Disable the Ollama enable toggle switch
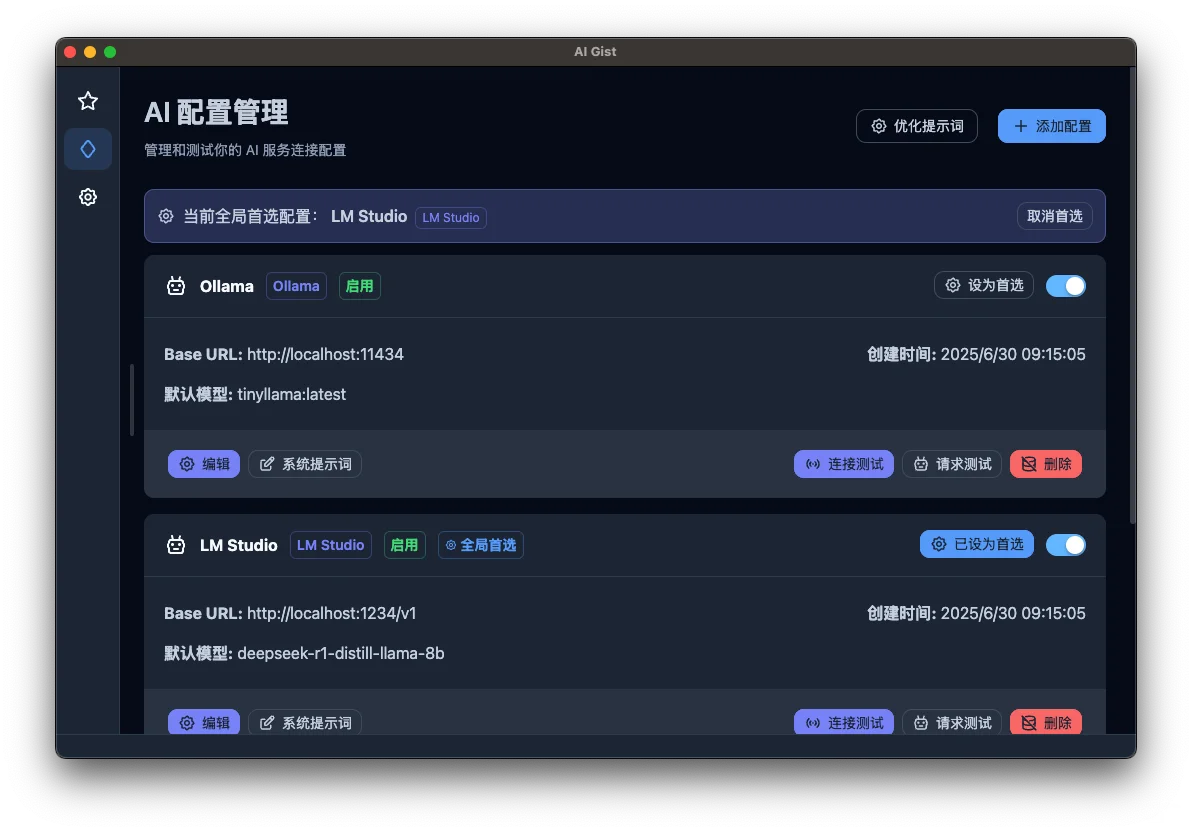 click(1066, 285)
